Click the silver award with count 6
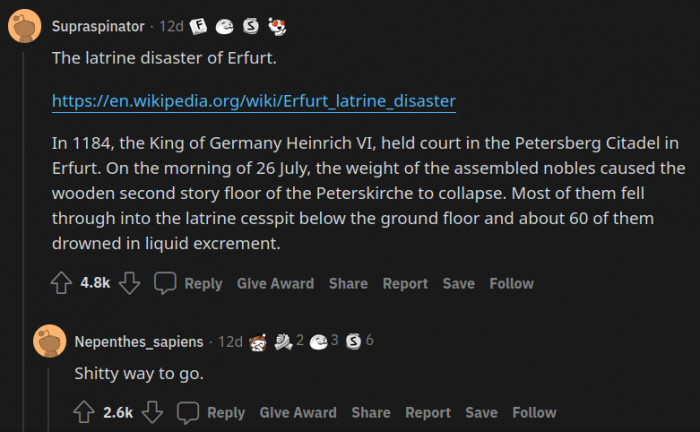 click(353, 341)
